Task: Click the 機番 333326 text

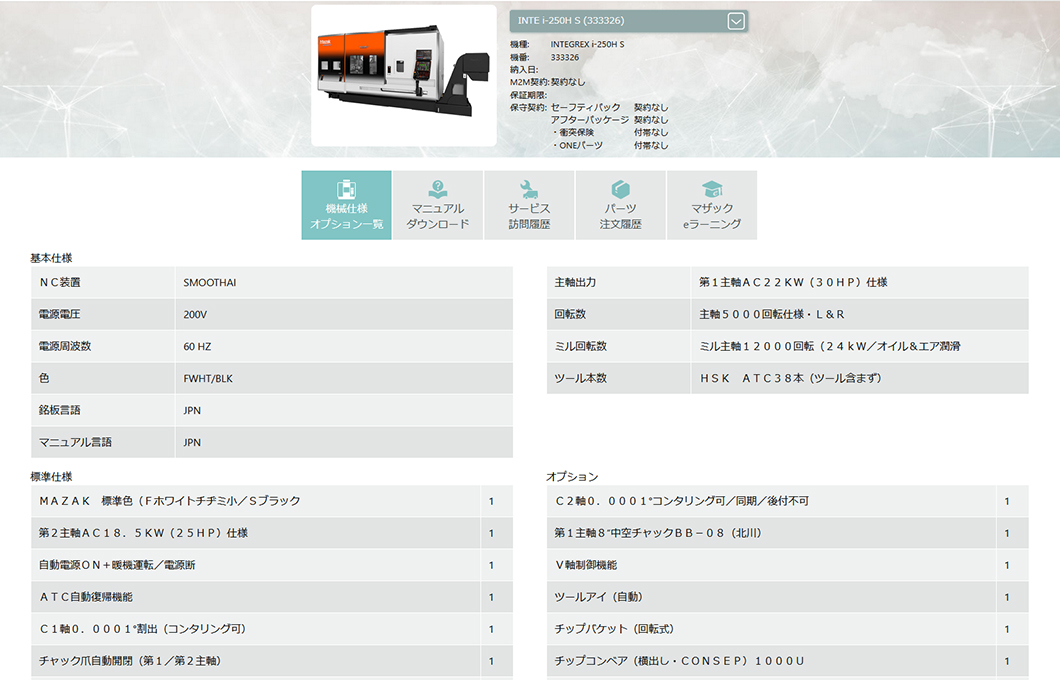Action: [x=544, y=57]
